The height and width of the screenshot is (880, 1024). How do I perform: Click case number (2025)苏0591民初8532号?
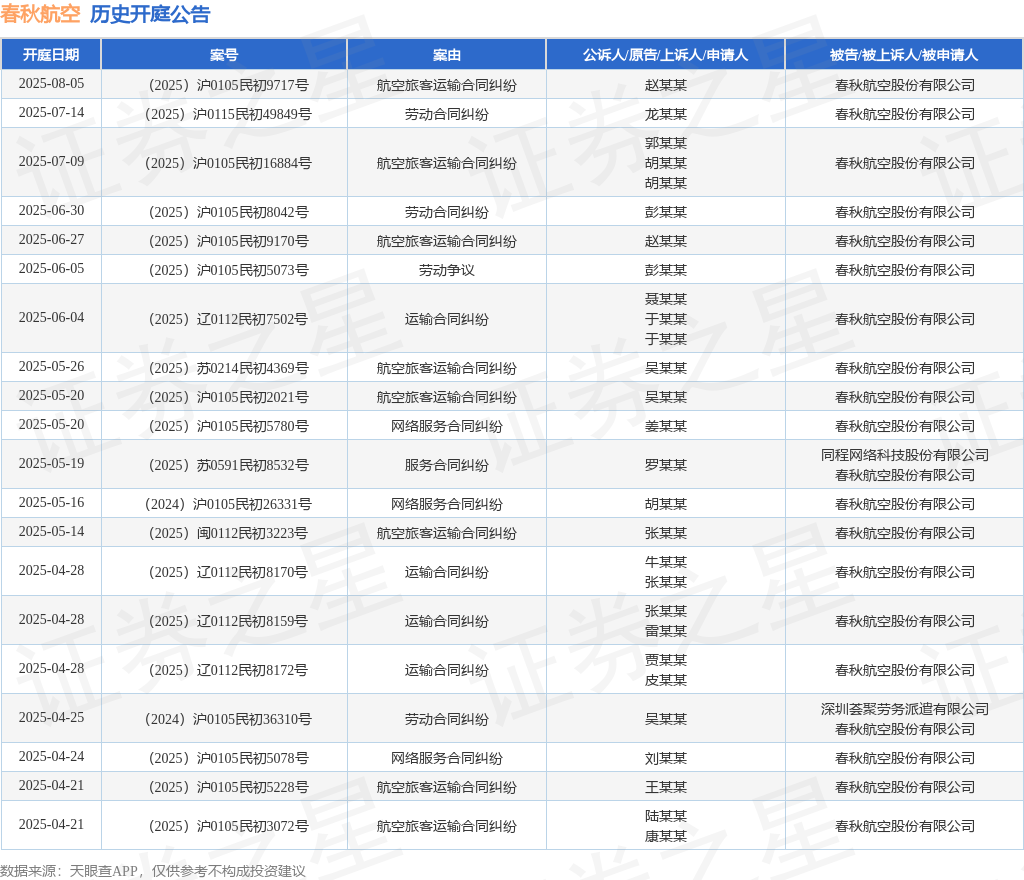click(229, 465)
